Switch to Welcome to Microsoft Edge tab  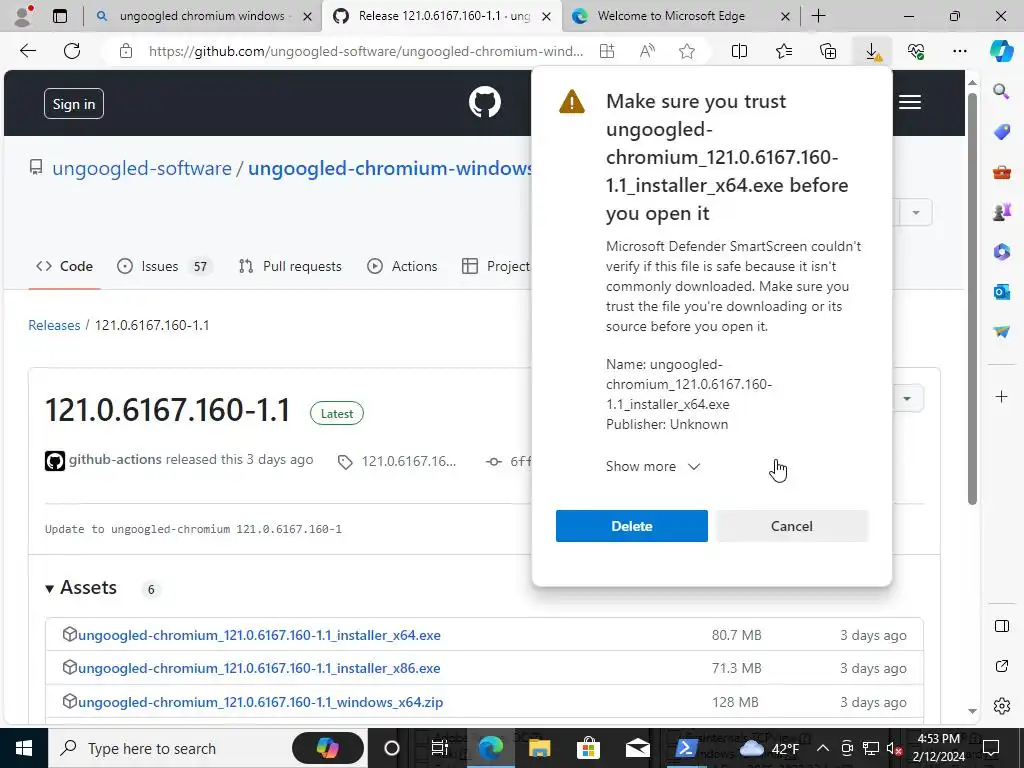[671, 16]
